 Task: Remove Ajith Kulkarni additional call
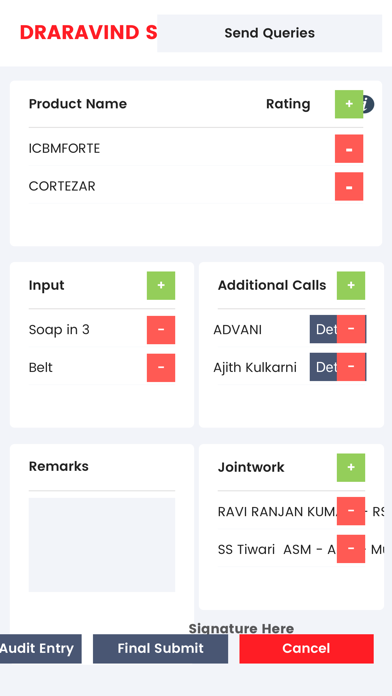(351, 367)
